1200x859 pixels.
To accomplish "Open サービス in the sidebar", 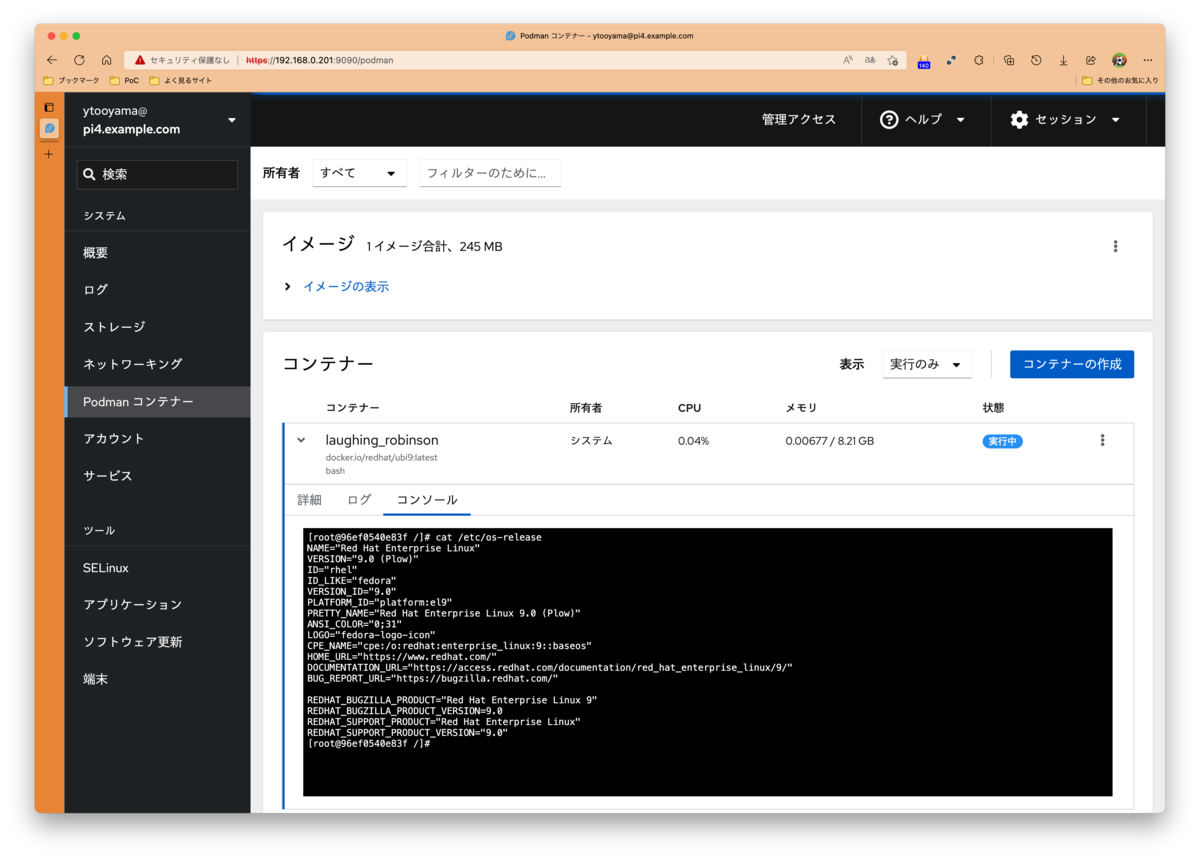I will pyautogui.click(x=158, y=476).
